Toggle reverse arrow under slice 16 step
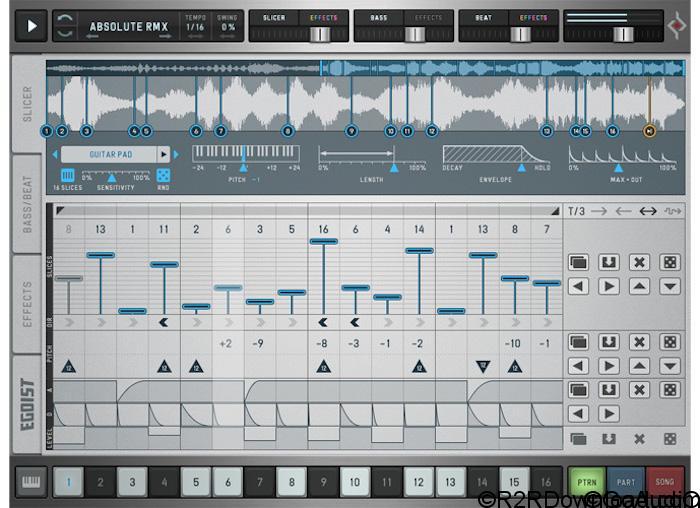Image resolution: width=700 pixels, height=508 pixels. 323,322
